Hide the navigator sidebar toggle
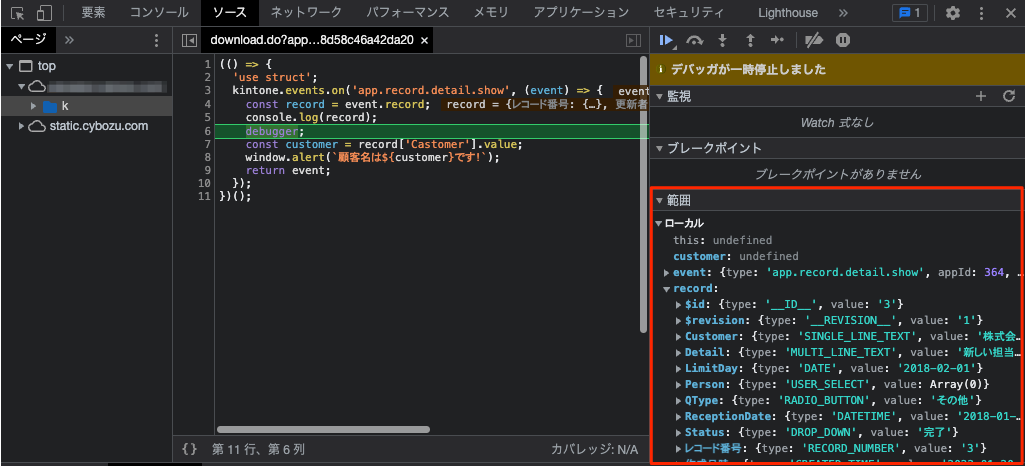 pos(189,41)
